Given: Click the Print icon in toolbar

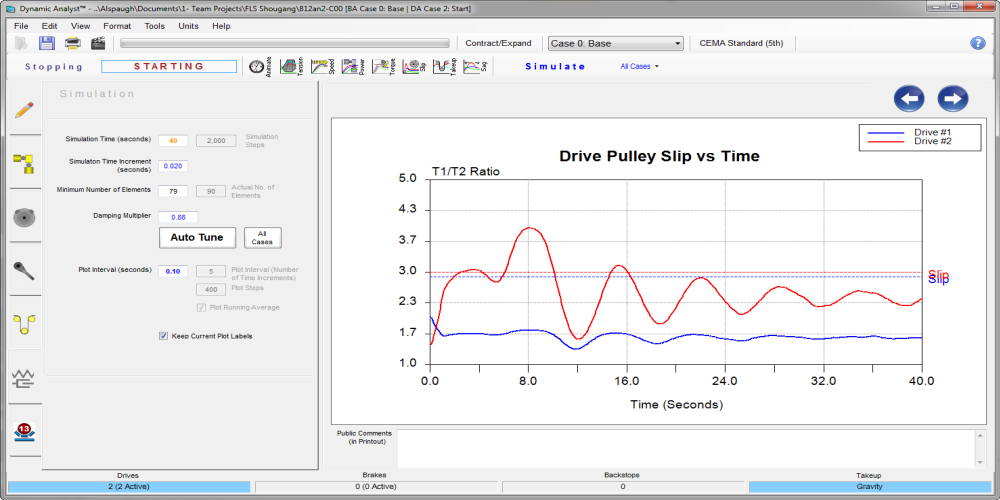Looking at the screenshot, I should (73, 43).
